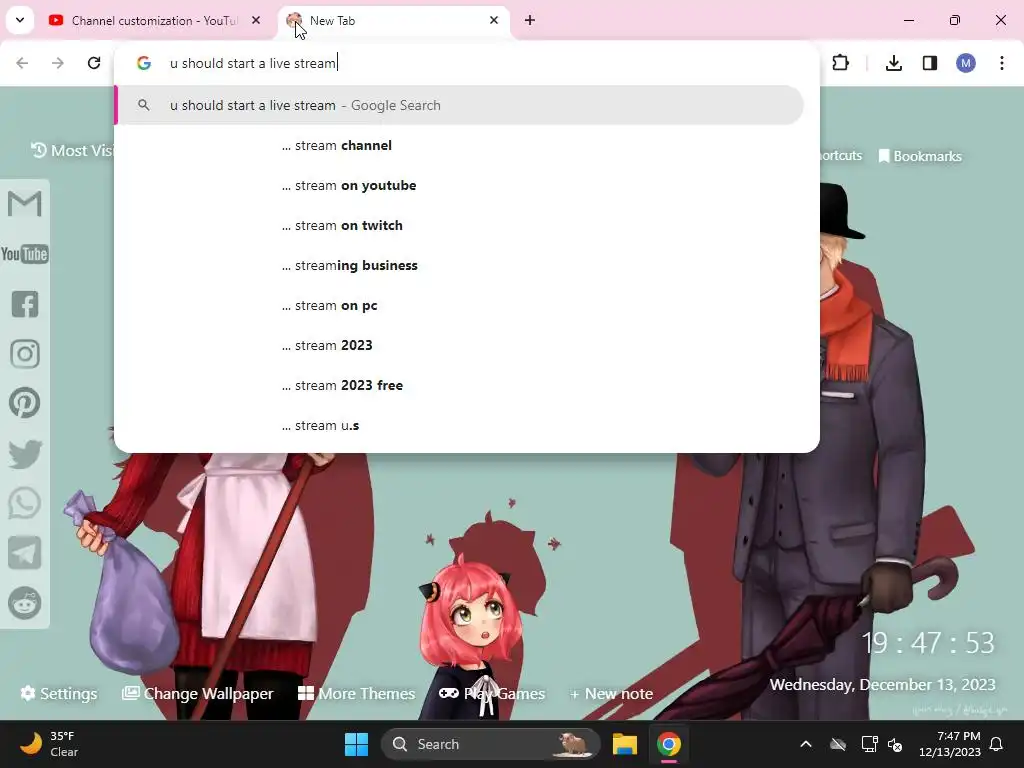Click the crossed-out cloud tray icon
1024x768 pixels.
coord(838,744)
